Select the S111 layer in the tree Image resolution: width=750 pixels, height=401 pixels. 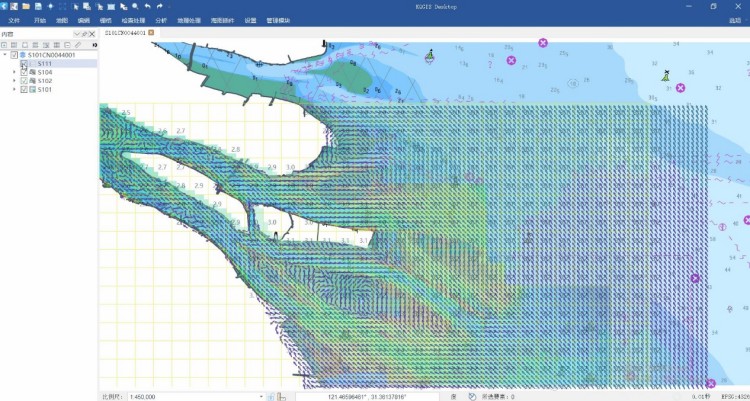[45, 63]
